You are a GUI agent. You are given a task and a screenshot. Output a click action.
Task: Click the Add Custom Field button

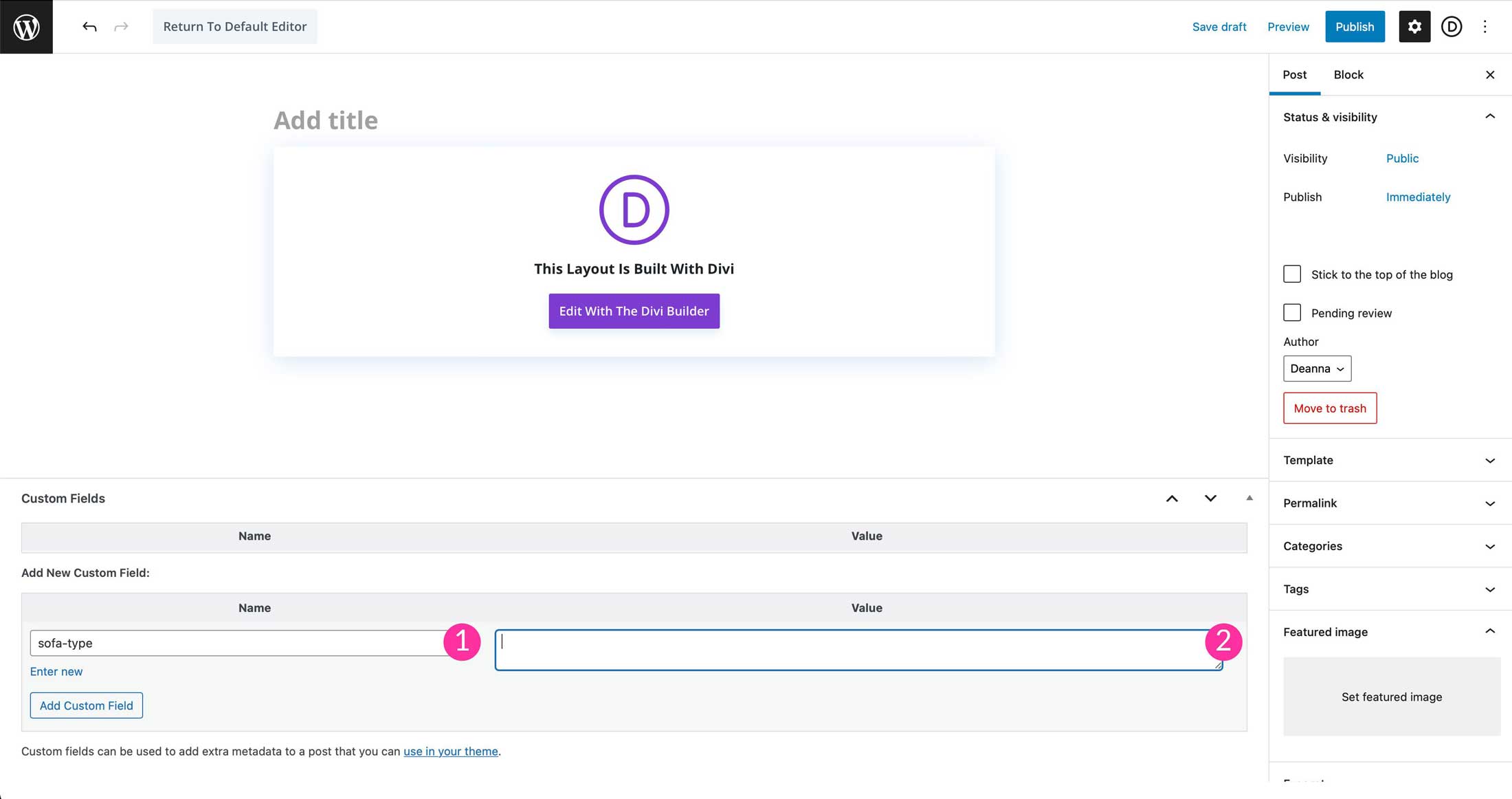[86, 705]
